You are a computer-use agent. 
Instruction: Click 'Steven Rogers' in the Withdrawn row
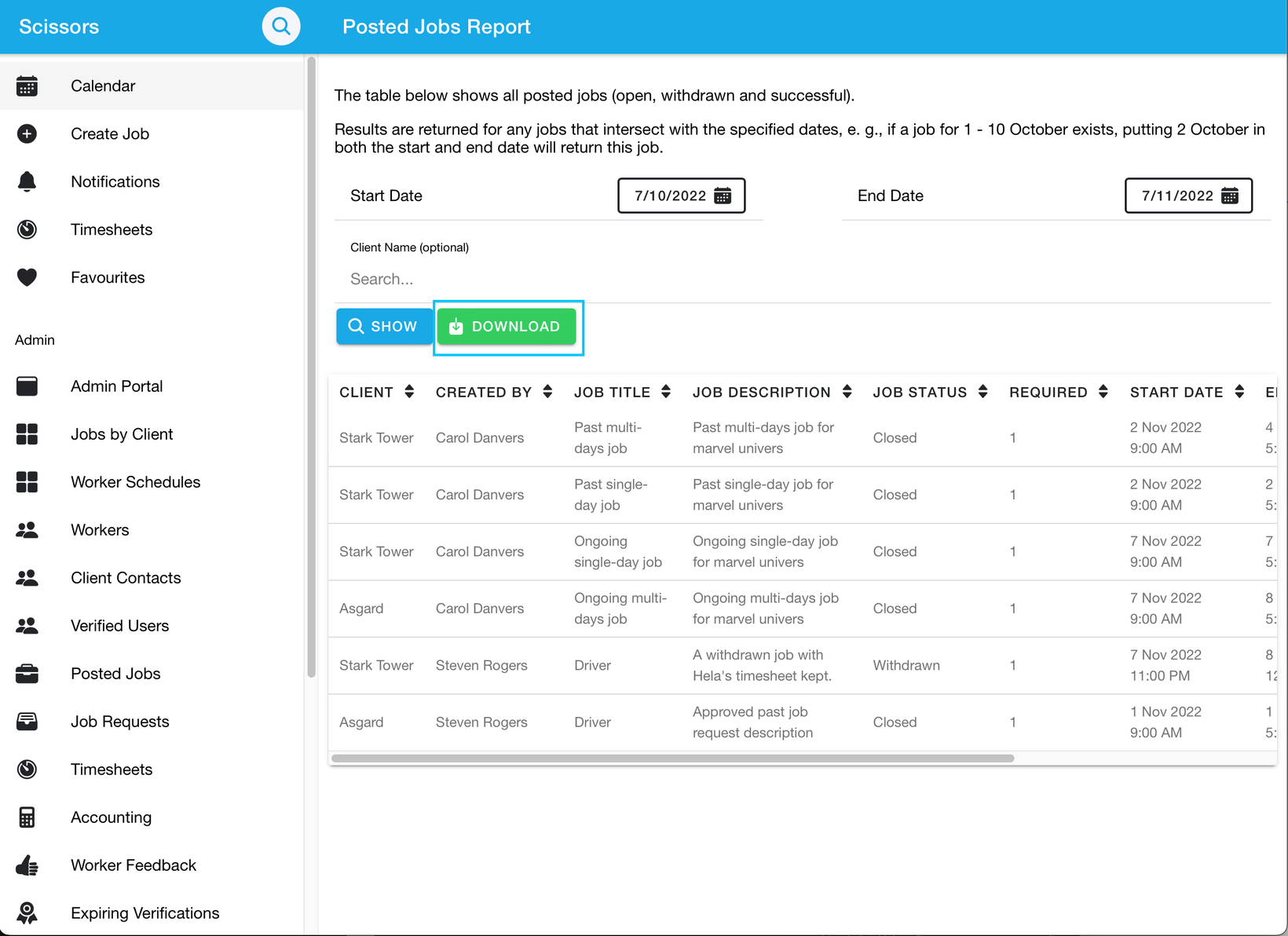tap(481, 666)
